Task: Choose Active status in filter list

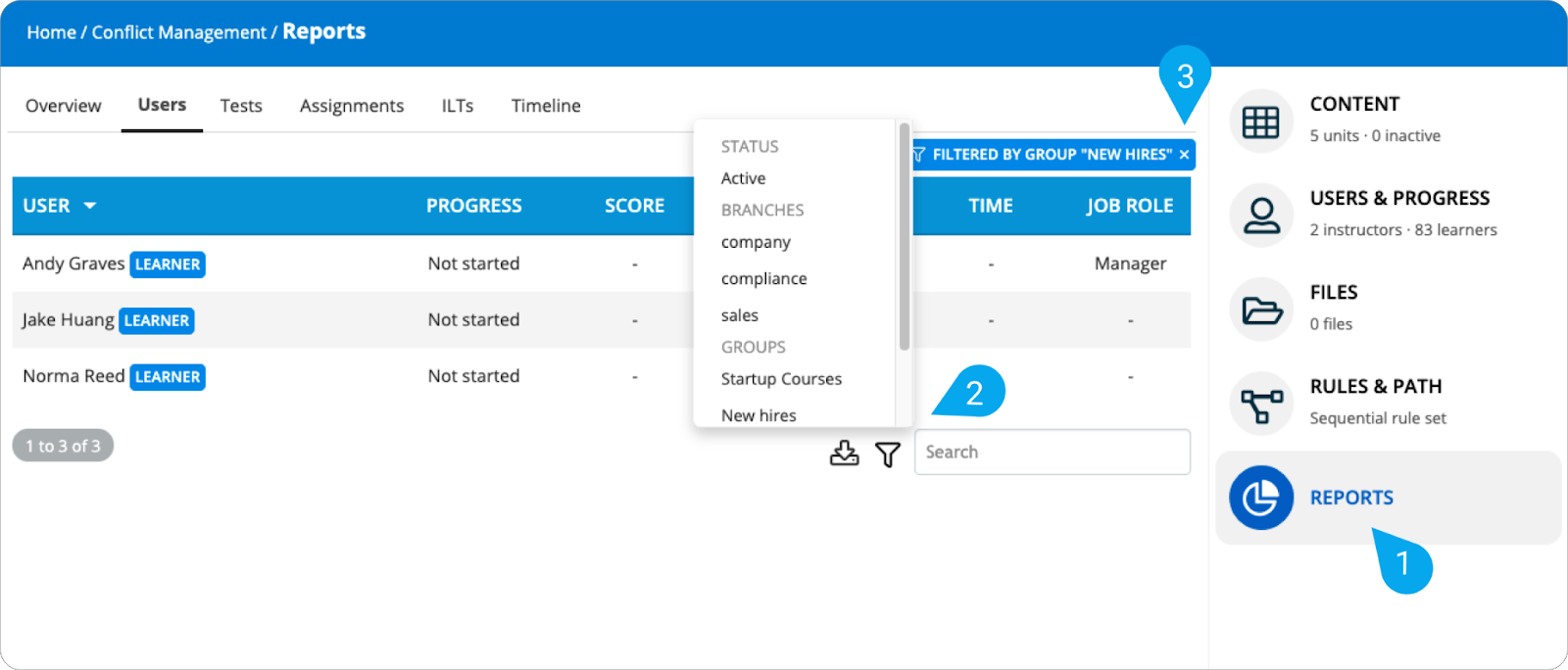Action: [743, 178]
